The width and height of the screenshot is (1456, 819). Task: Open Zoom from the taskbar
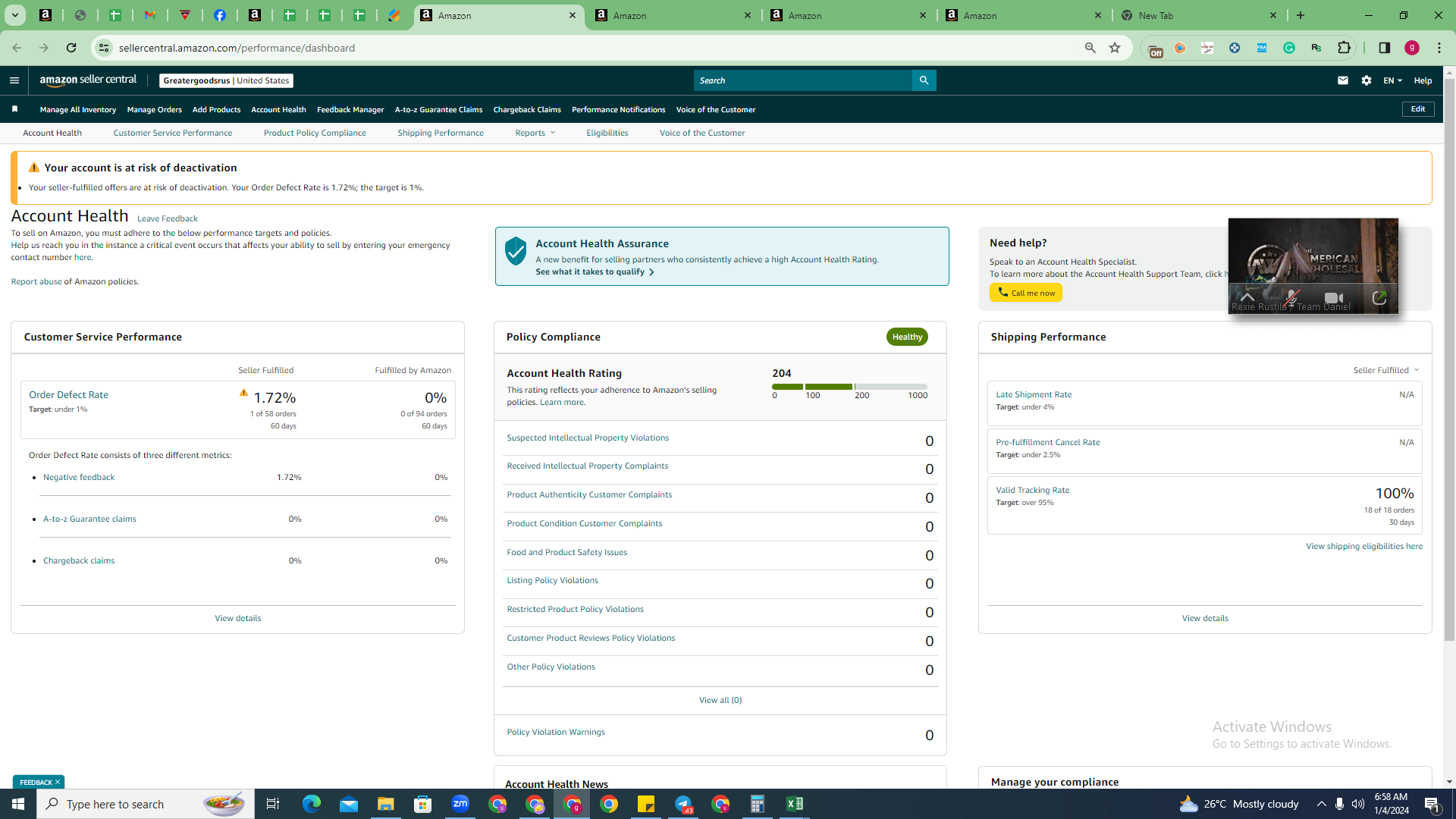coord(460,804)
